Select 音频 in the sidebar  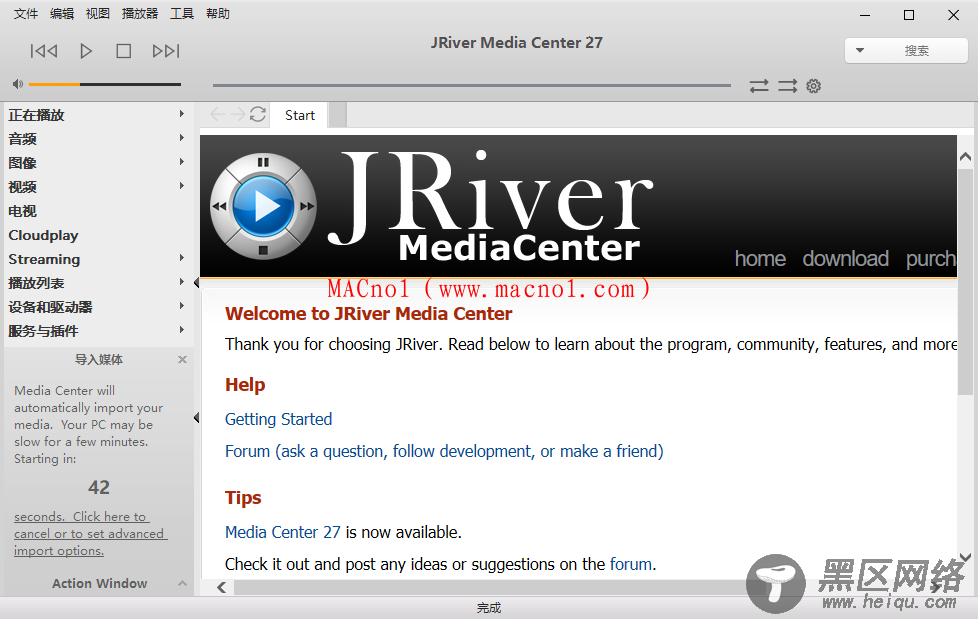coord(22,139)
